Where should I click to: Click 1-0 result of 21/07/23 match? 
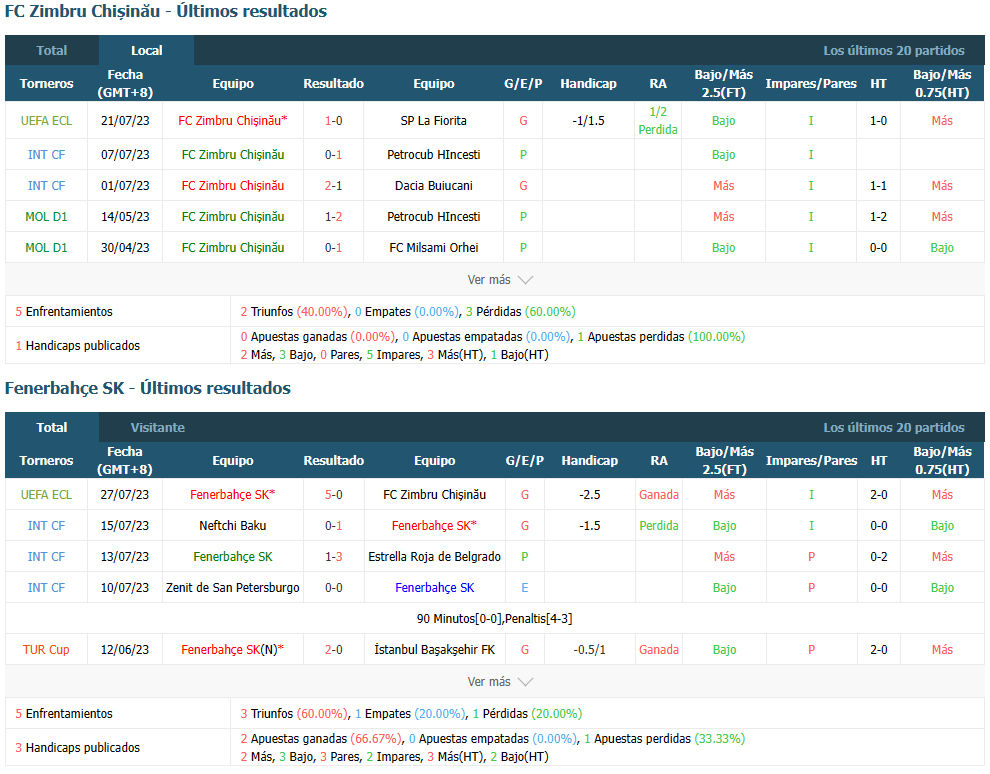point(333,121)
